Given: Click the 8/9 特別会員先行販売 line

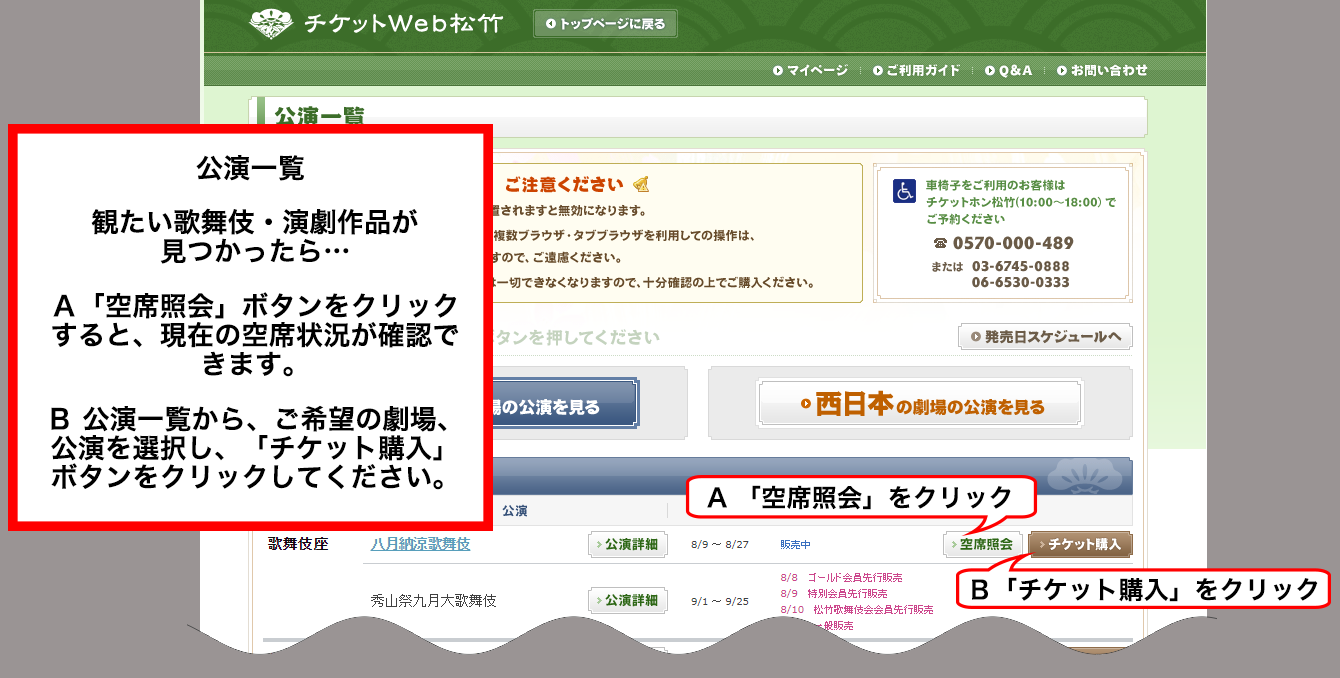Looking at the screenshot, I should (834, 594).
